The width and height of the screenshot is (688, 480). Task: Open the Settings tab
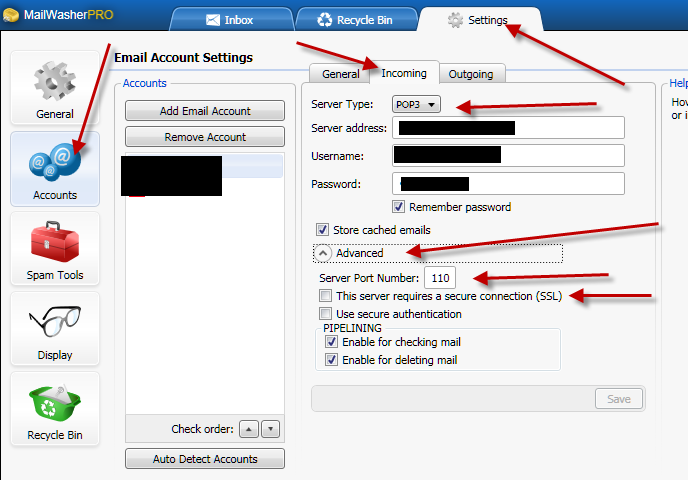pos(481,20)
